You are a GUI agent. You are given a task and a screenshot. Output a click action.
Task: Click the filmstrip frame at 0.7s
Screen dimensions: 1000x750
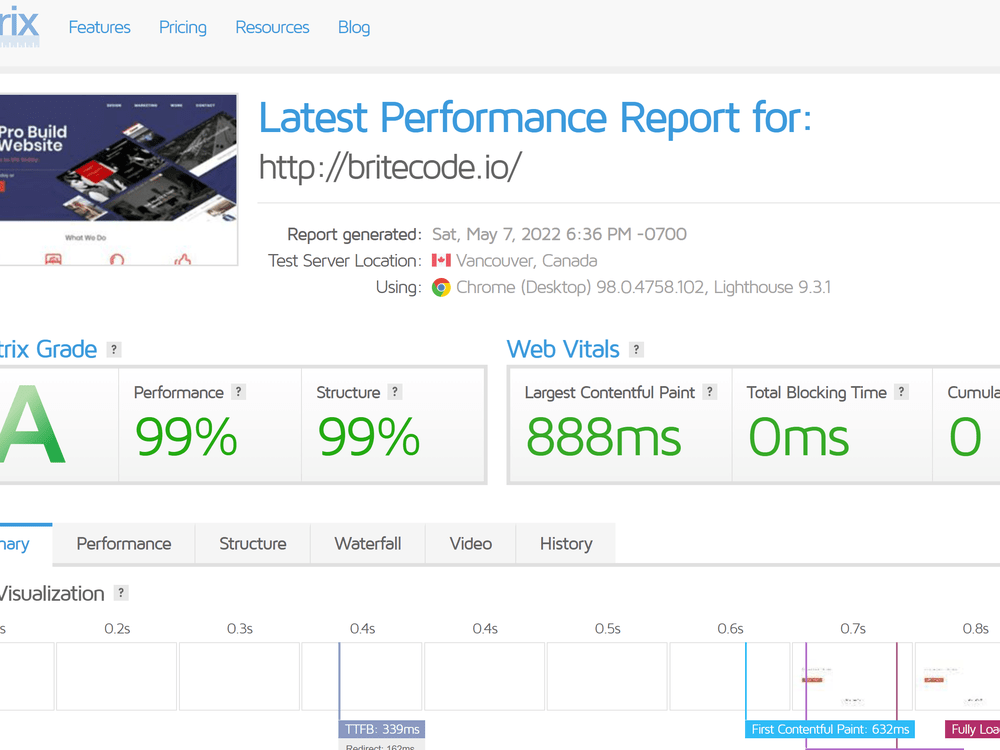852,677
